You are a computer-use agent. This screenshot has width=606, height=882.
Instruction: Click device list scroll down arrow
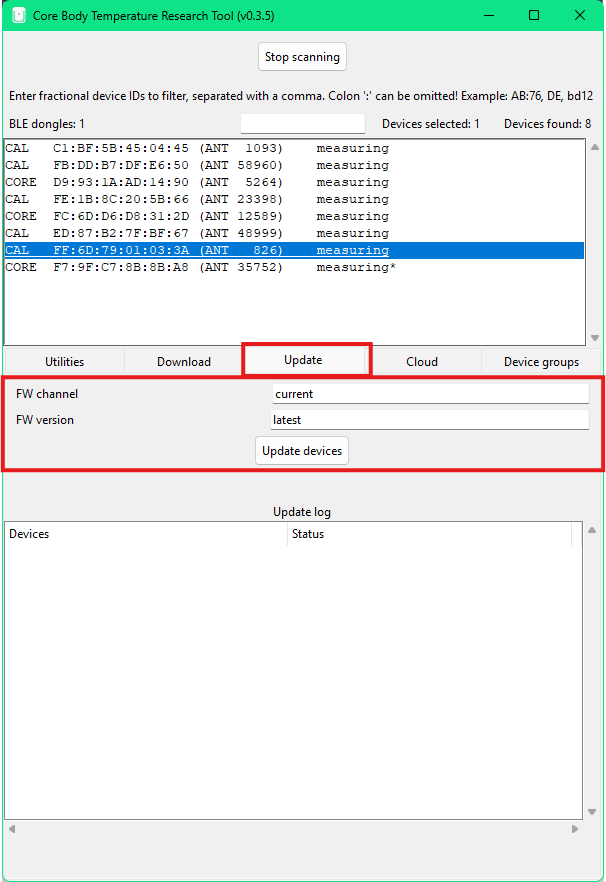pos(595,338)
